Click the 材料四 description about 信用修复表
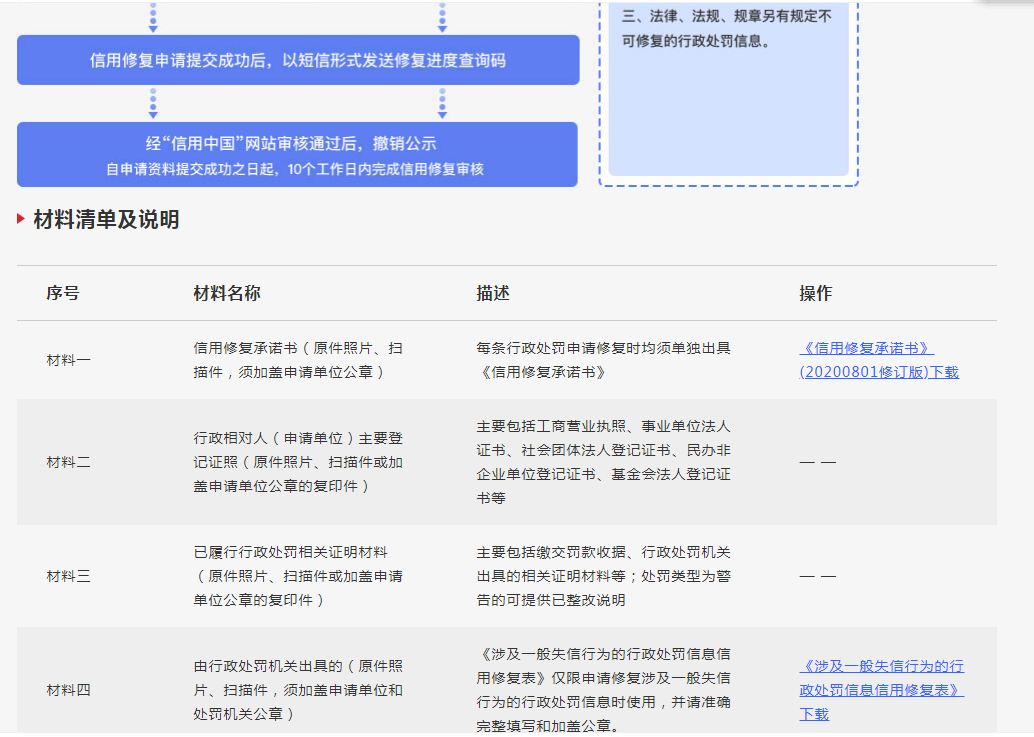 [x=603, y=690]
